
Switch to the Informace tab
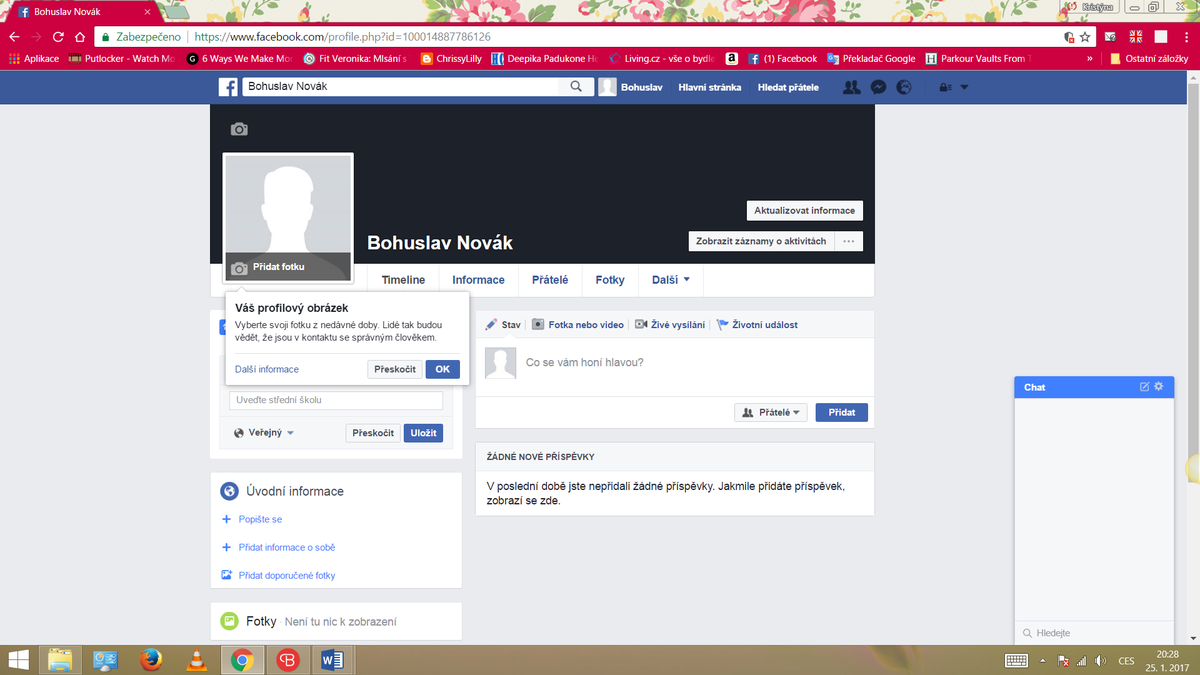pyautogui.click(x=478, y=280)
